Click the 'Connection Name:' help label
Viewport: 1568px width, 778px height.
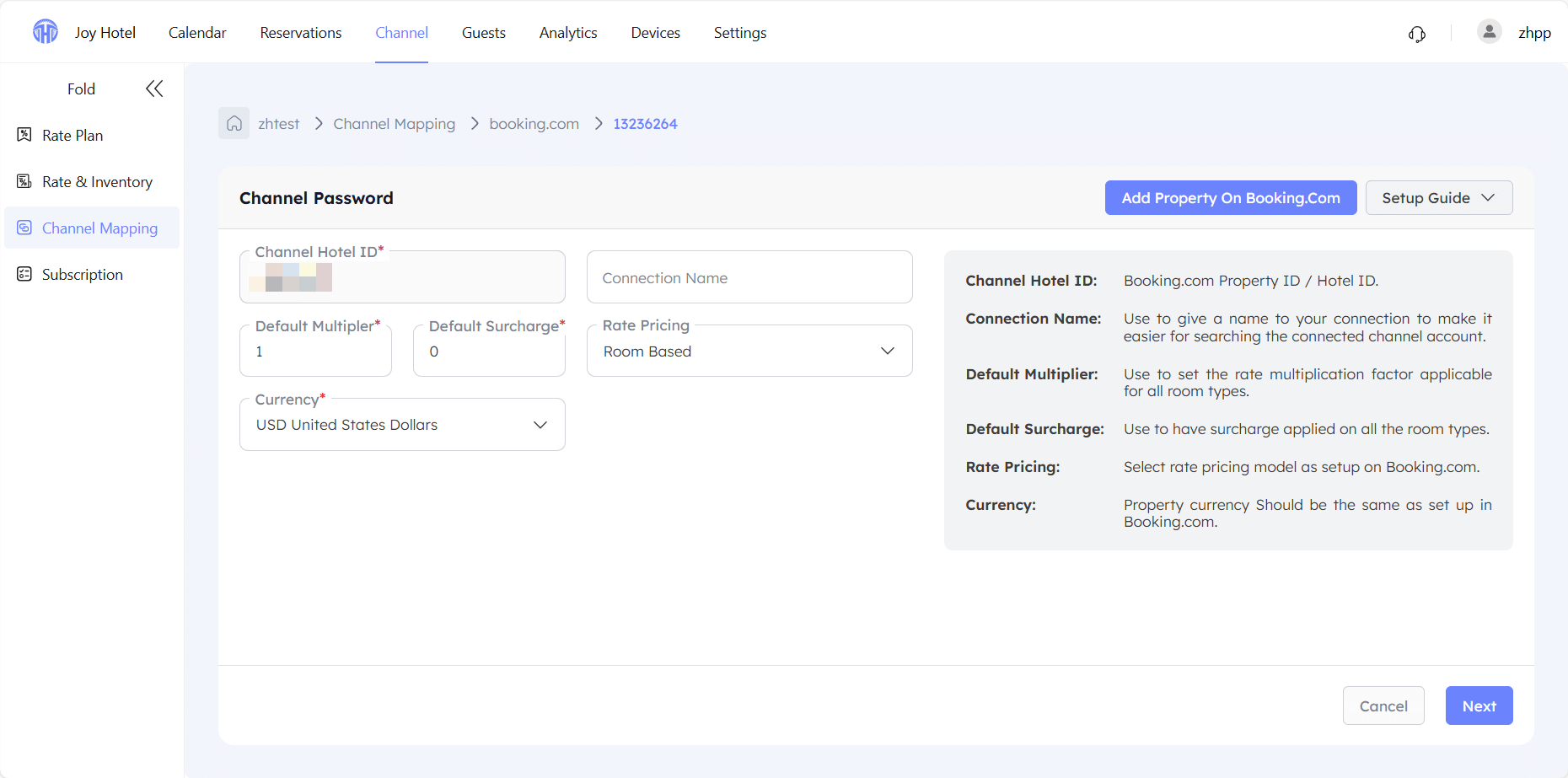[1034, 319]
